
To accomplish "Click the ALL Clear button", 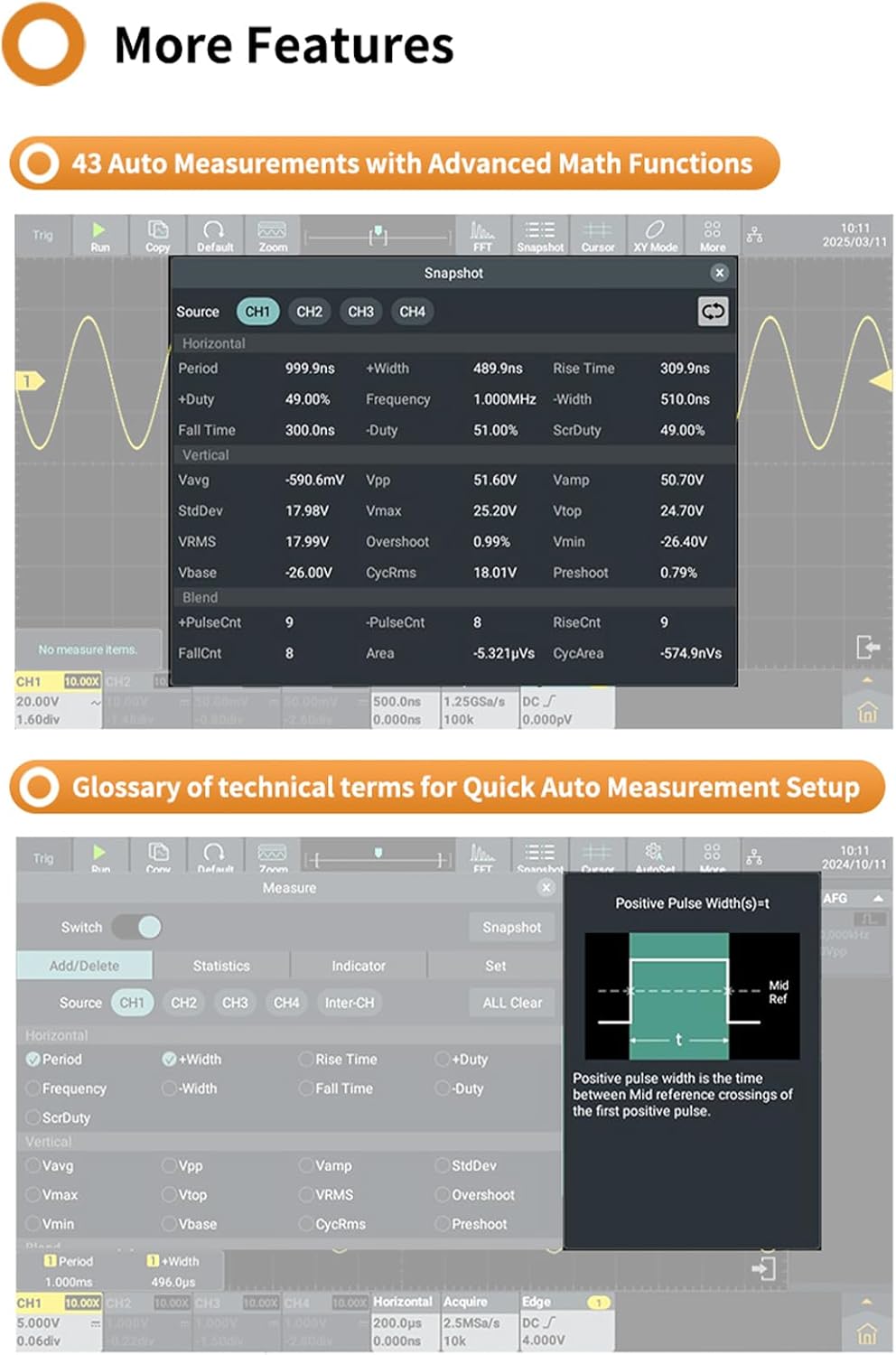I will pyautogui.click(x=512, y=1003).
